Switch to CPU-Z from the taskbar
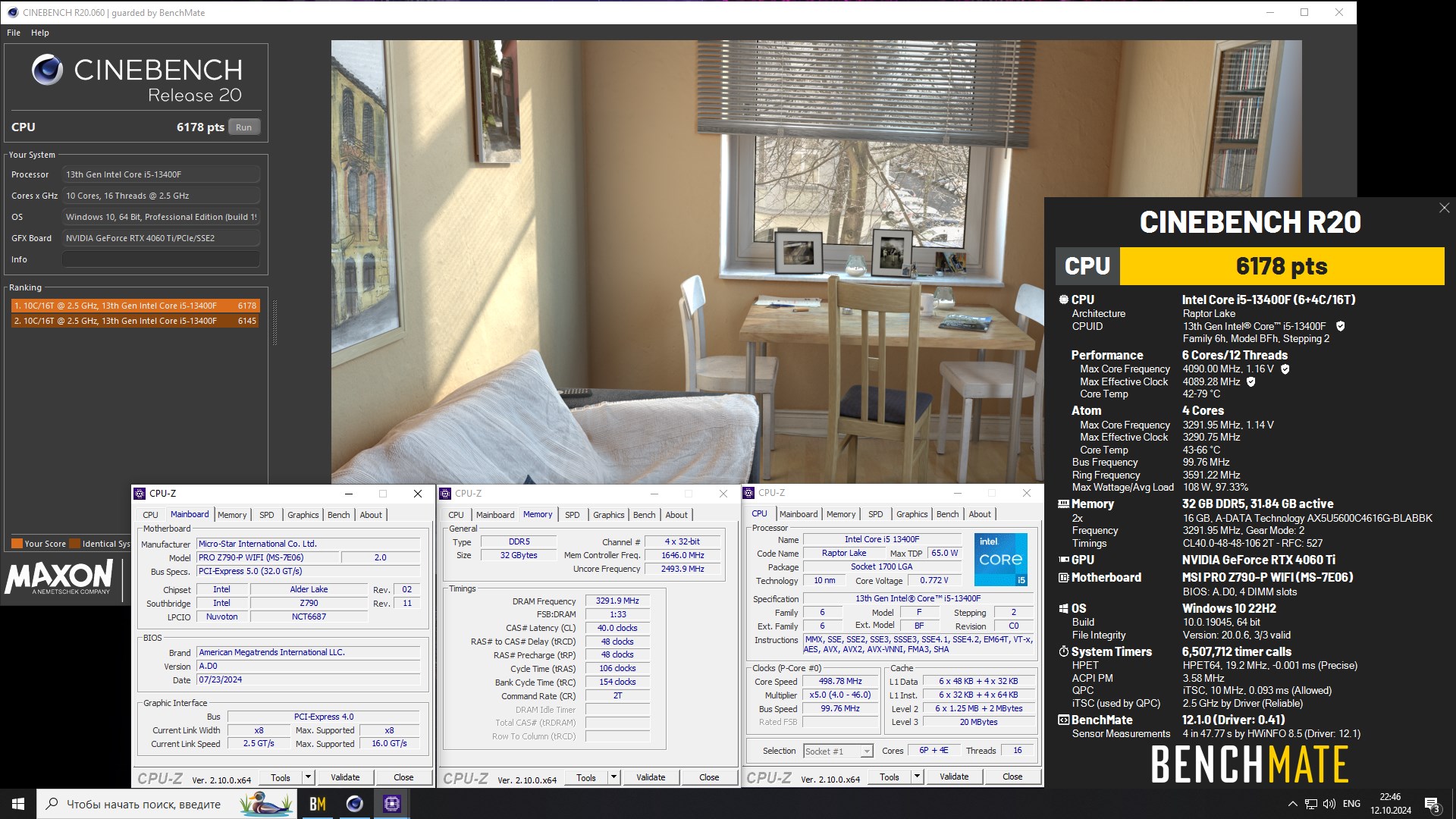This screenshot has height=819, width=1456. (391, 804)
